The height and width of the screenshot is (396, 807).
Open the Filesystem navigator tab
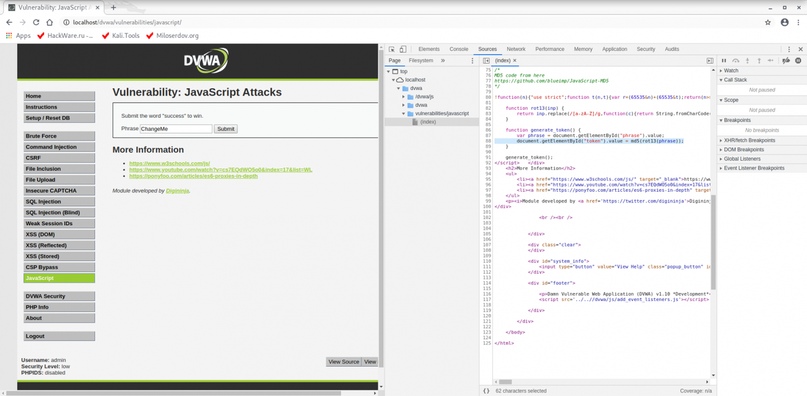coord(420,60)
